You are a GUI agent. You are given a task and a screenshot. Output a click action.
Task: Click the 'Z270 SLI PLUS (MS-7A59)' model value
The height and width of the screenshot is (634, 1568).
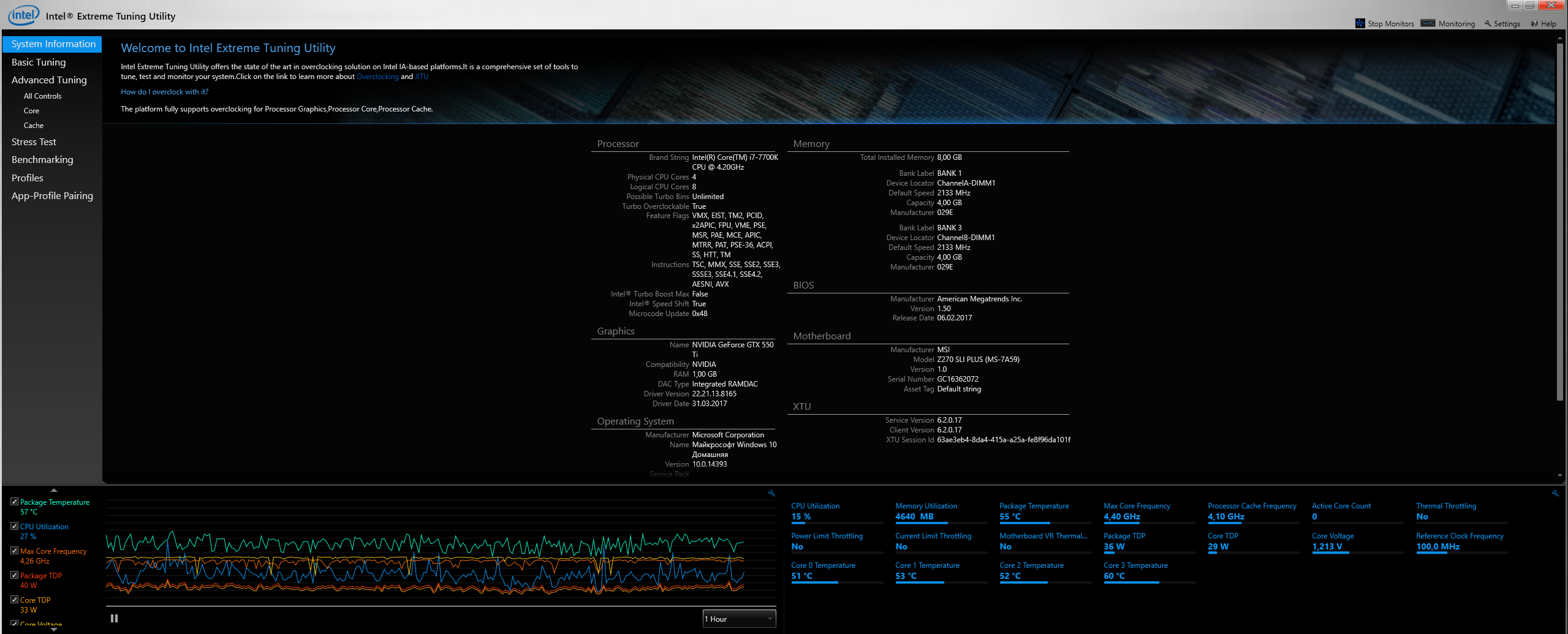[x=979, y=360]
